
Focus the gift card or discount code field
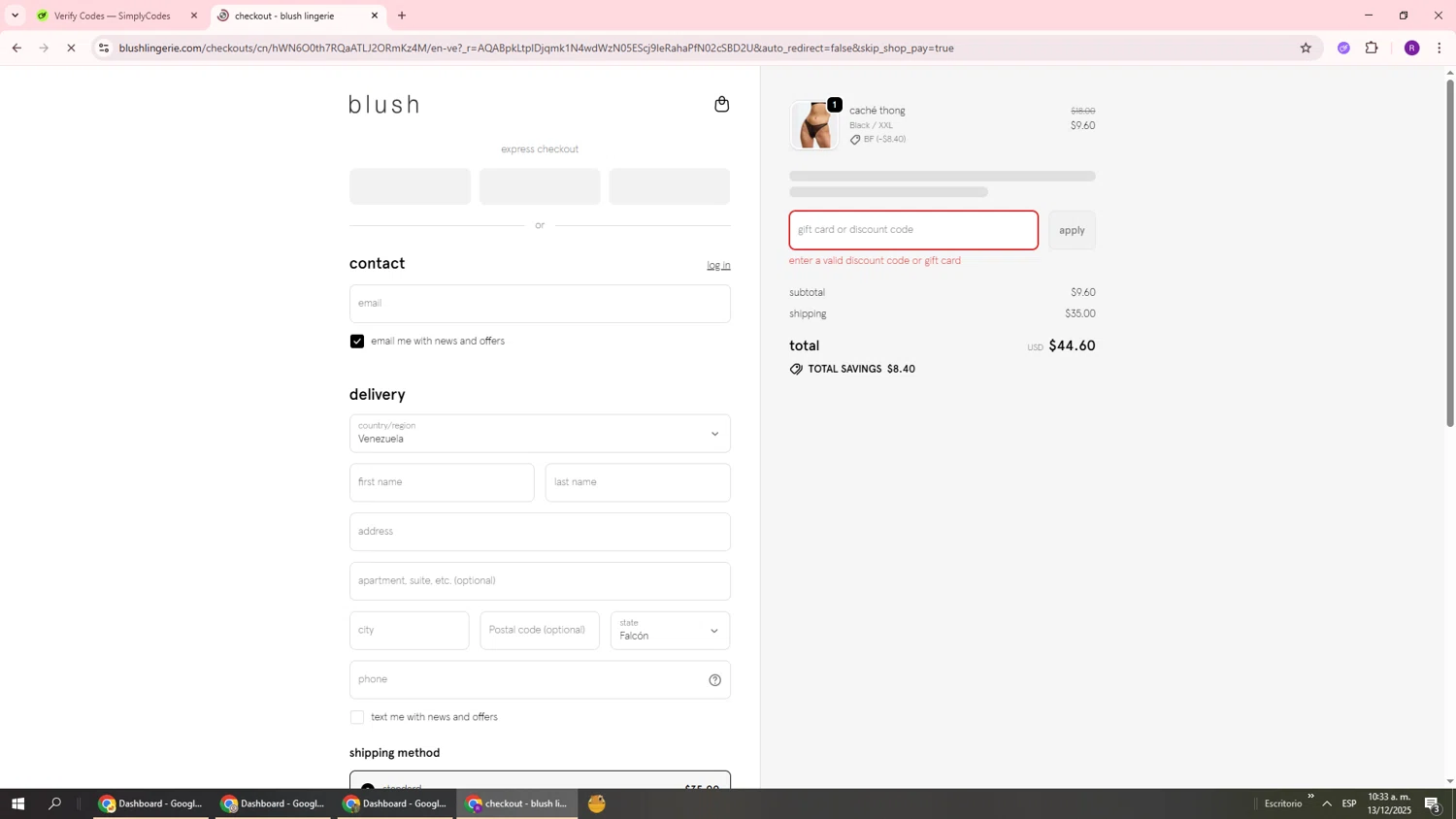(x=913, y=230)
